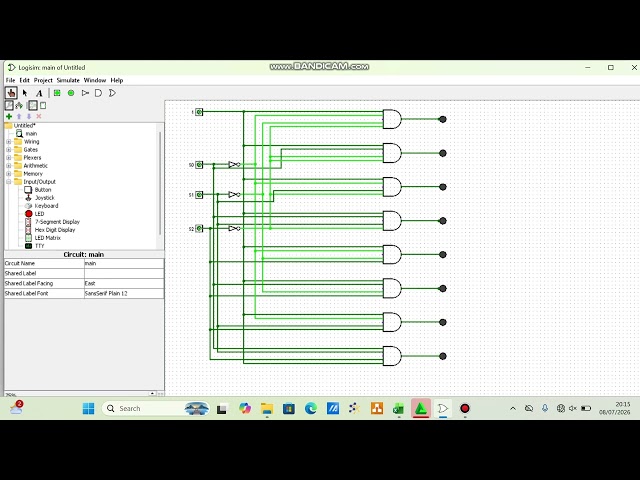
Task: Click the NOT gate on the S2 line
Action: click(234, 229)
